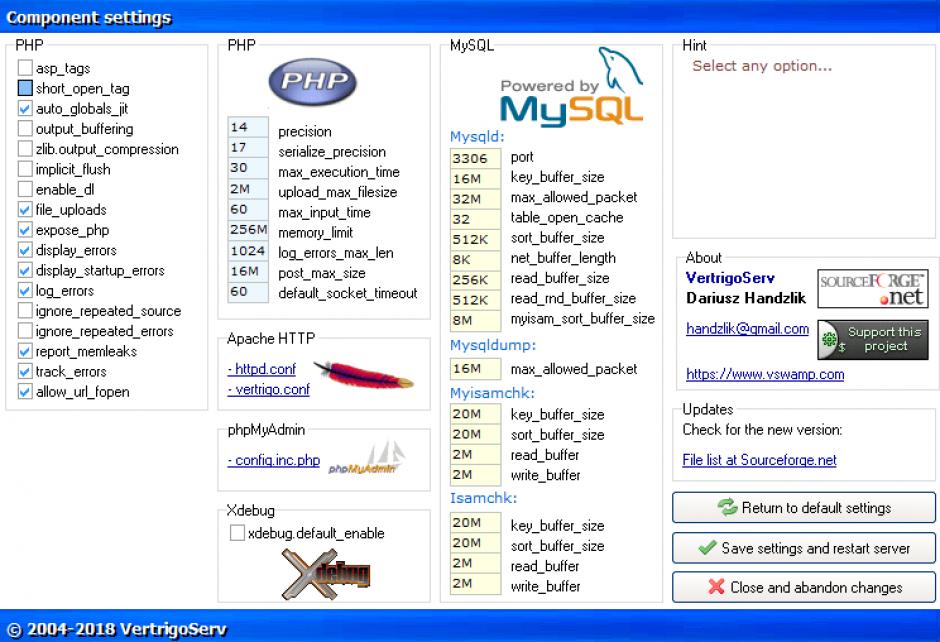The image size is (940, 642).
Task: Visit https://www.vswamp.com link
Action: 765,374
